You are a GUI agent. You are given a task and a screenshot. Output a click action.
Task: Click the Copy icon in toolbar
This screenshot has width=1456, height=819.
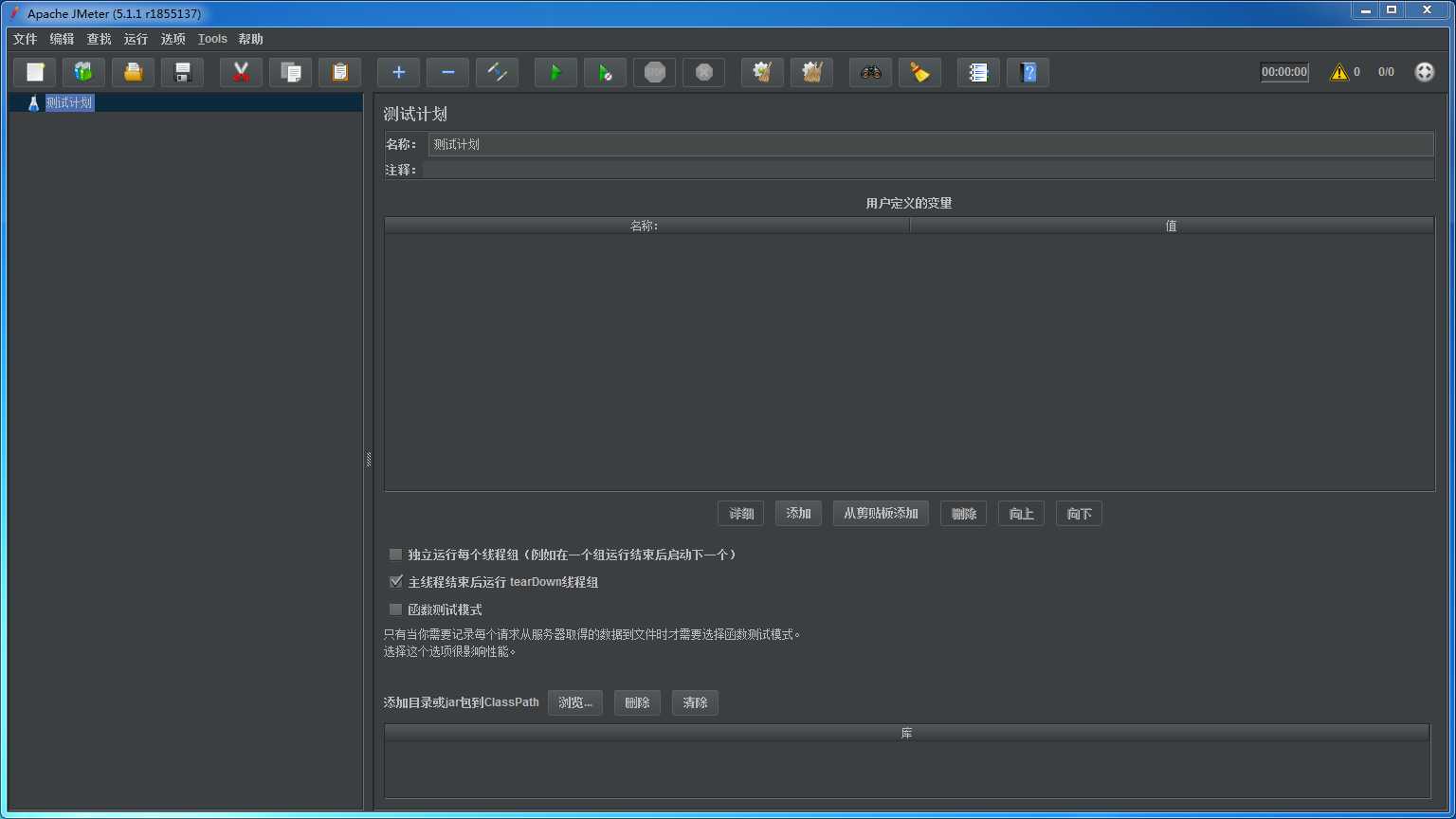coord(291,72)
